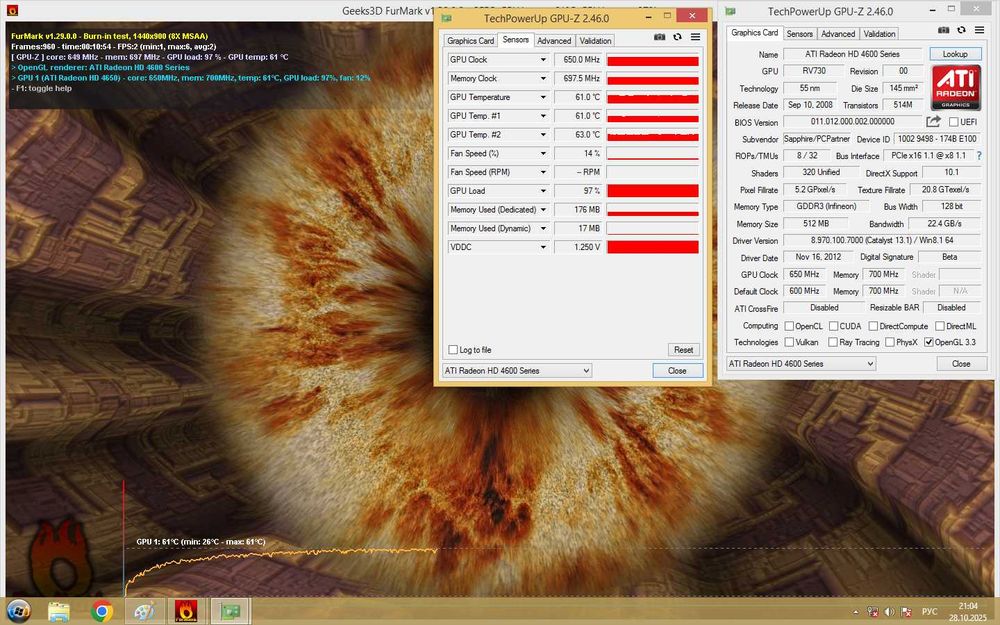Toggle Ray Tracing checkbox
The height and width of the screenshot is (625, 1000).
point(833,342)
